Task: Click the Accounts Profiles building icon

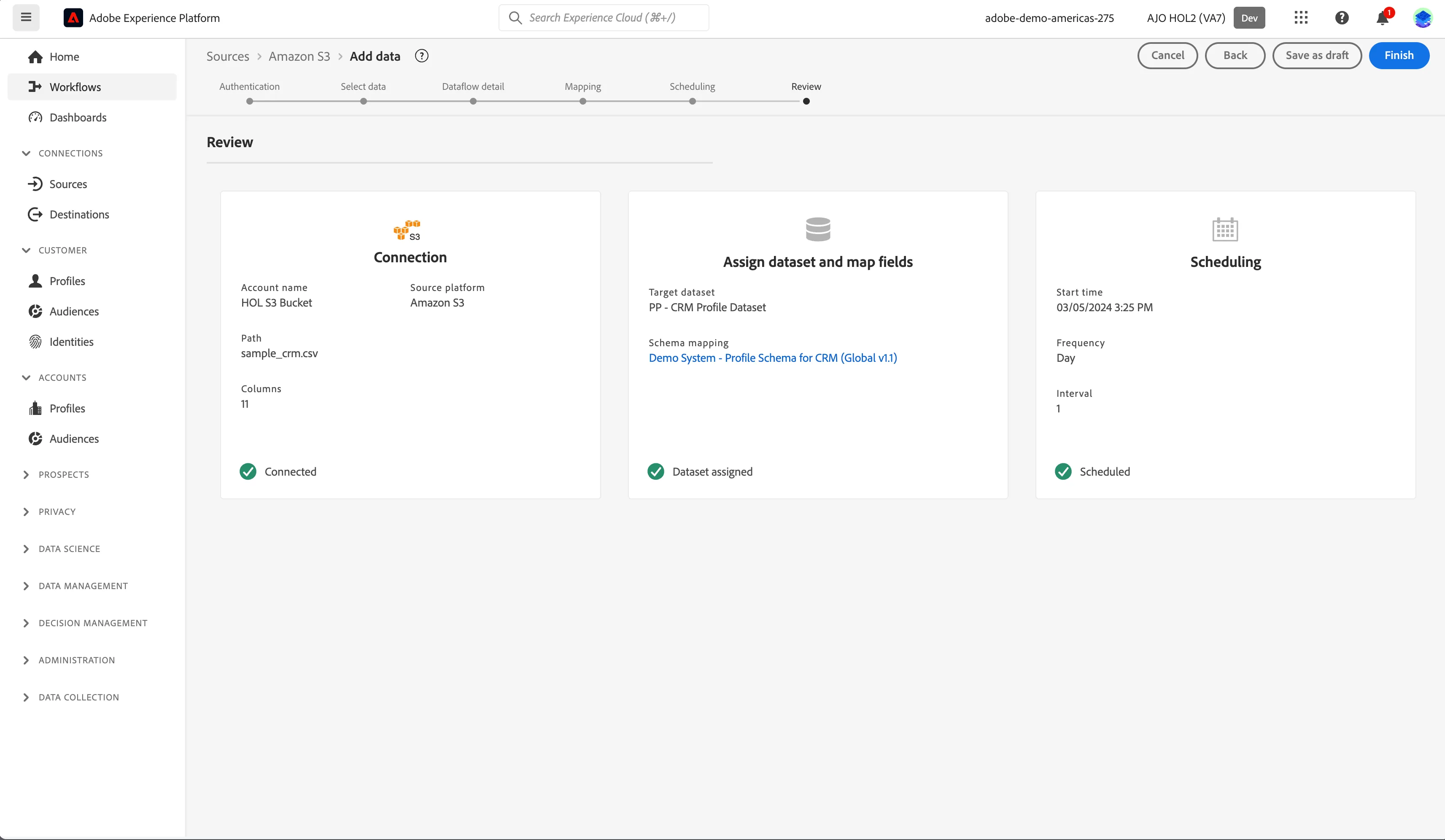Action: (x=35, y=408)
